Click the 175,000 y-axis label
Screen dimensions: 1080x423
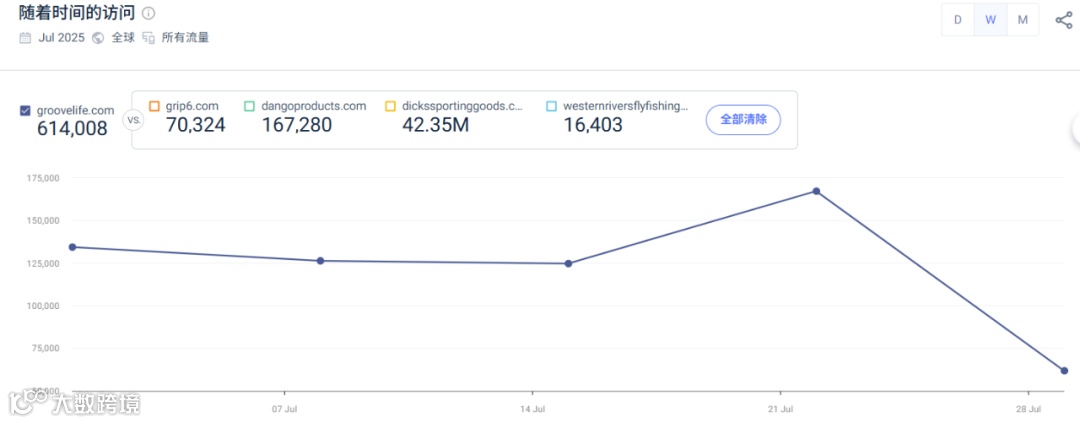point(45,178)
